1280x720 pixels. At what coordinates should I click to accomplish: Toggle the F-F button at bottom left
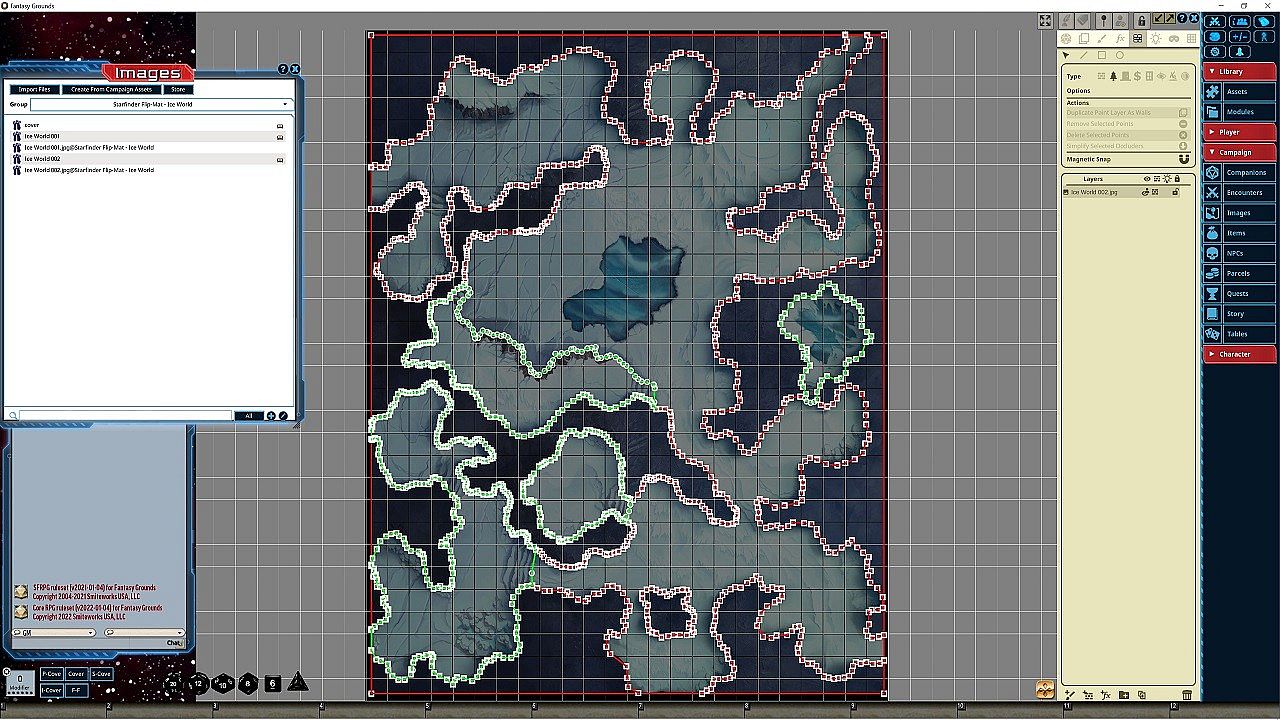pyautogui.click(x=76, y=690)
